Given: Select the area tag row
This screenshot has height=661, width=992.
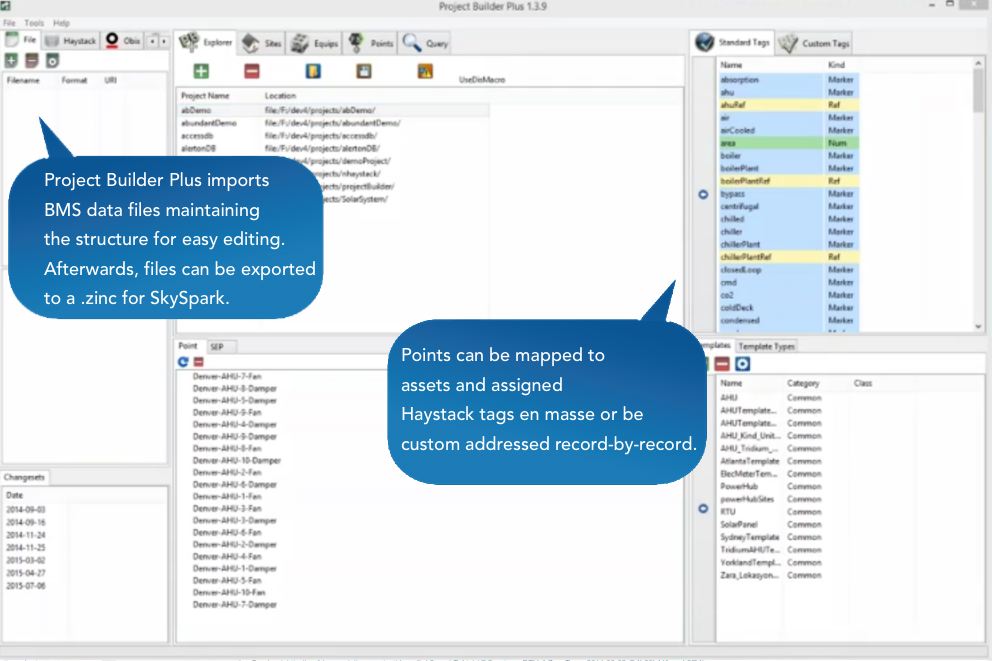Looking at the screenshot, I should [788, 143].
